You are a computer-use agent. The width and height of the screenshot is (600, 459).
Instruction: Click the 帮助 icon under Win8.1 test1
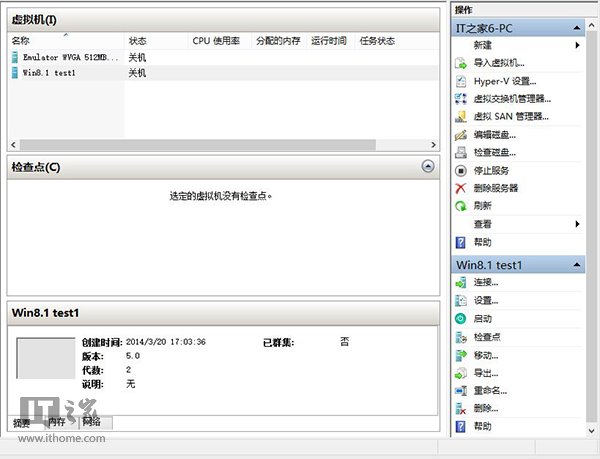(x=461, y=426)
